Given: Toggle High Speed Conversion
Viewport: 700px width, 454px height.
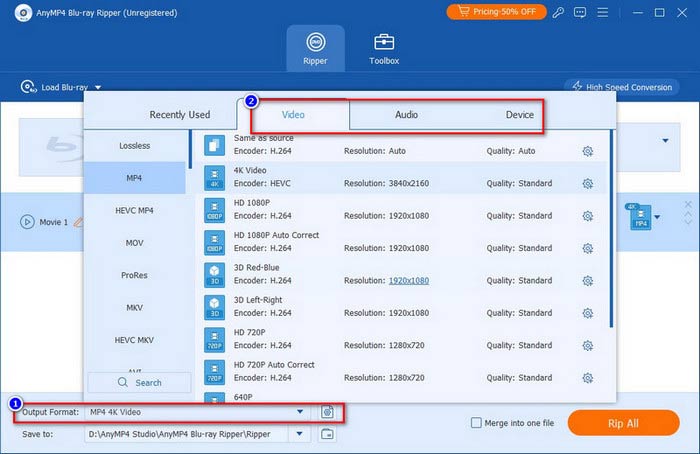Looking at the screenshot, I should [622, 87].
